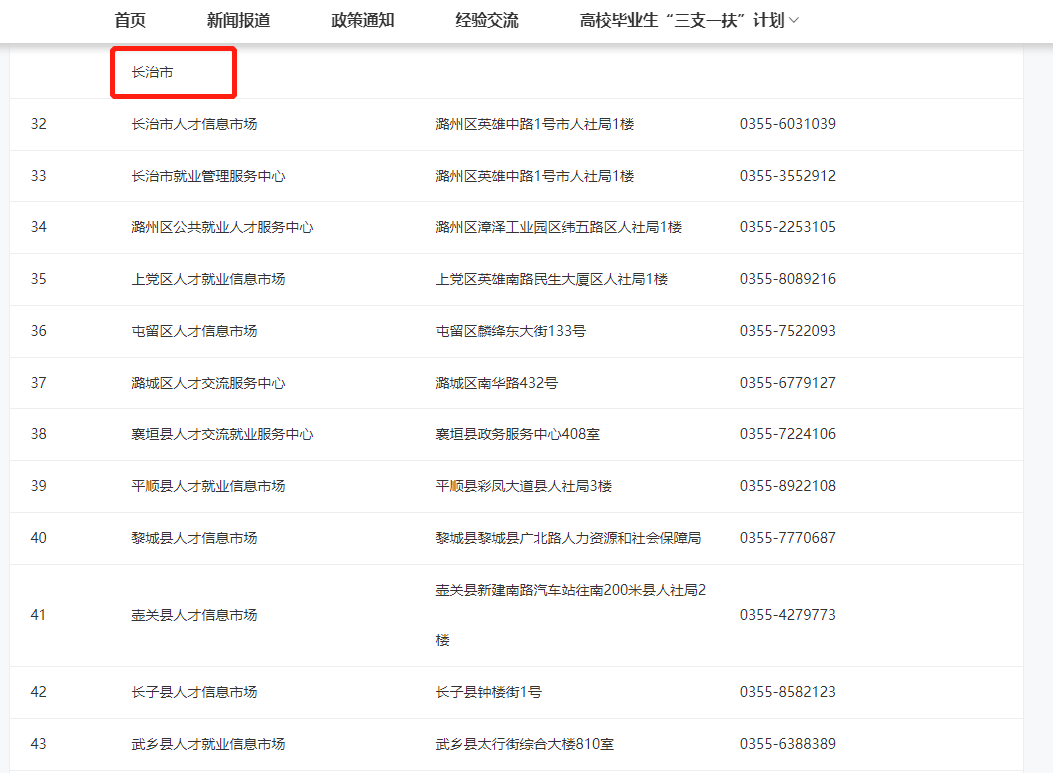Click phone number 0355-3552912
The image size is (1053, 773).
pos(788,176)
